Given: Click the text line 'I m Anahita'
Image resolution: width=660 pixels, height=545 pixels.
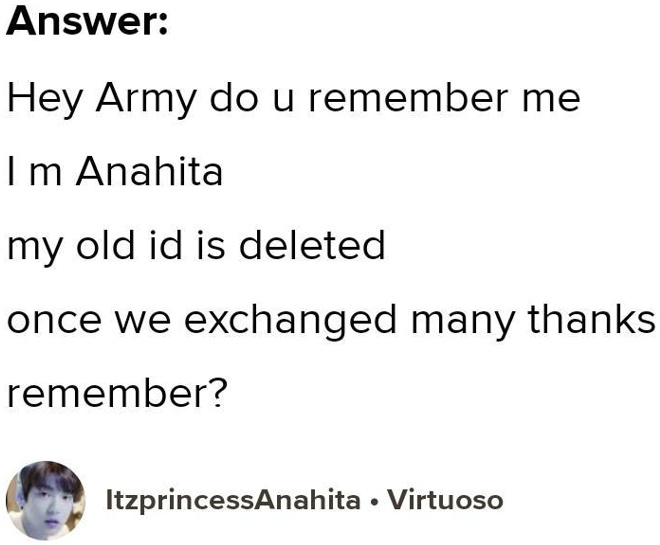Looking at the screenshot, I should click(x=115, y=171).
